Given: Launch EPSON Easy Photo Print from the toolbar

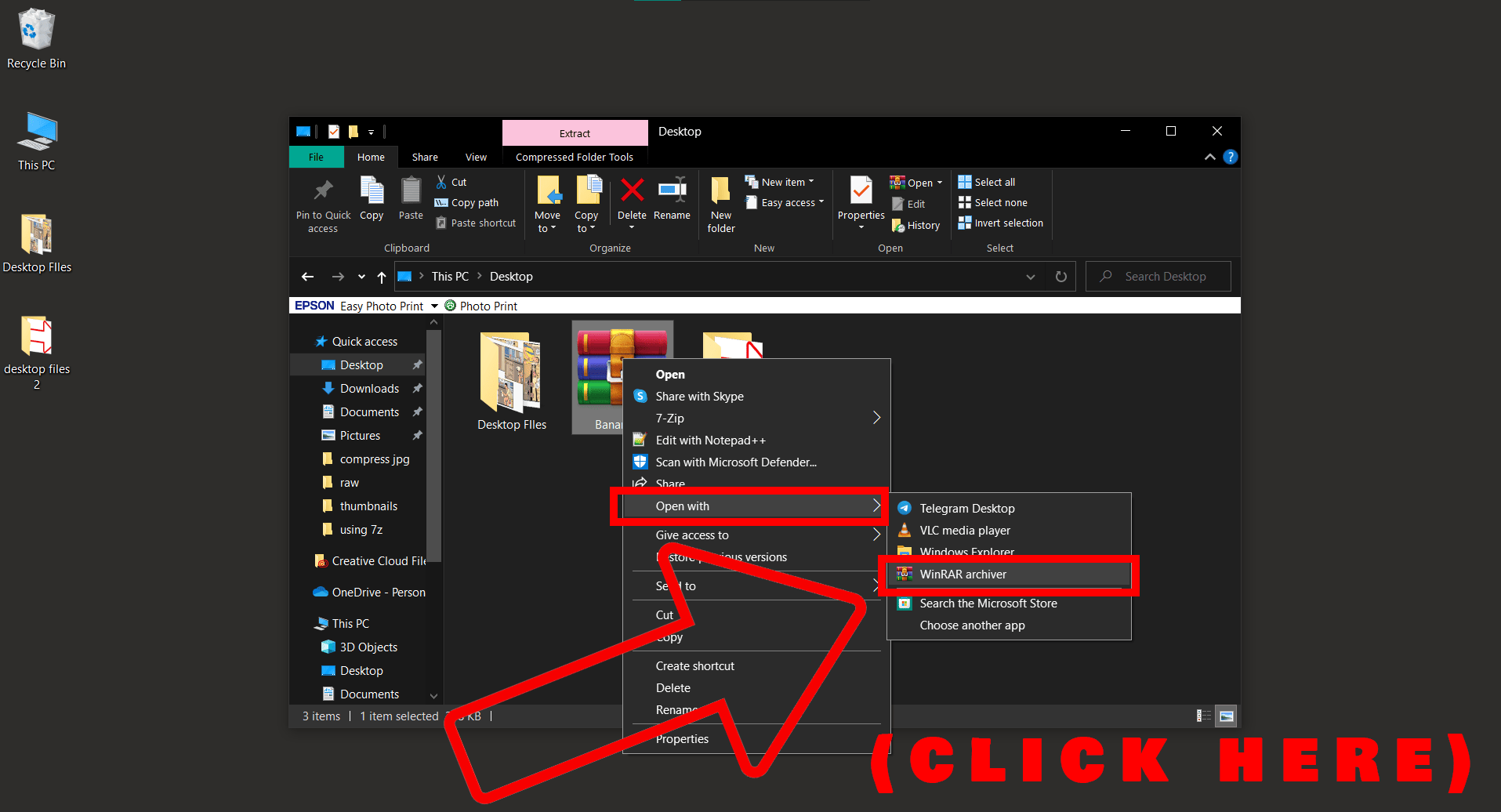Looking at the screenshot, I should [361, 305].
